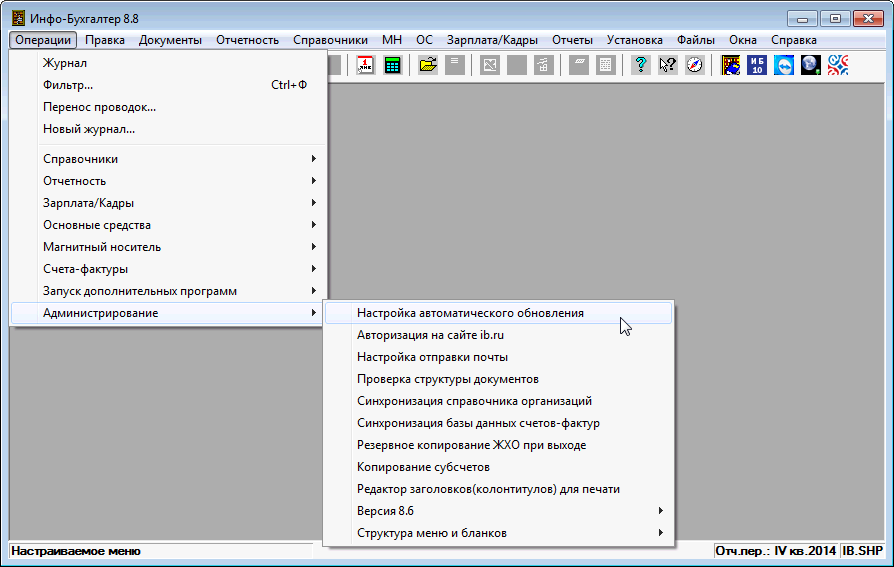Expand the Отчетность submenu entry in Операции
Image resolution: width=894 pixels, height=567 pixels.
coord(168,181)
